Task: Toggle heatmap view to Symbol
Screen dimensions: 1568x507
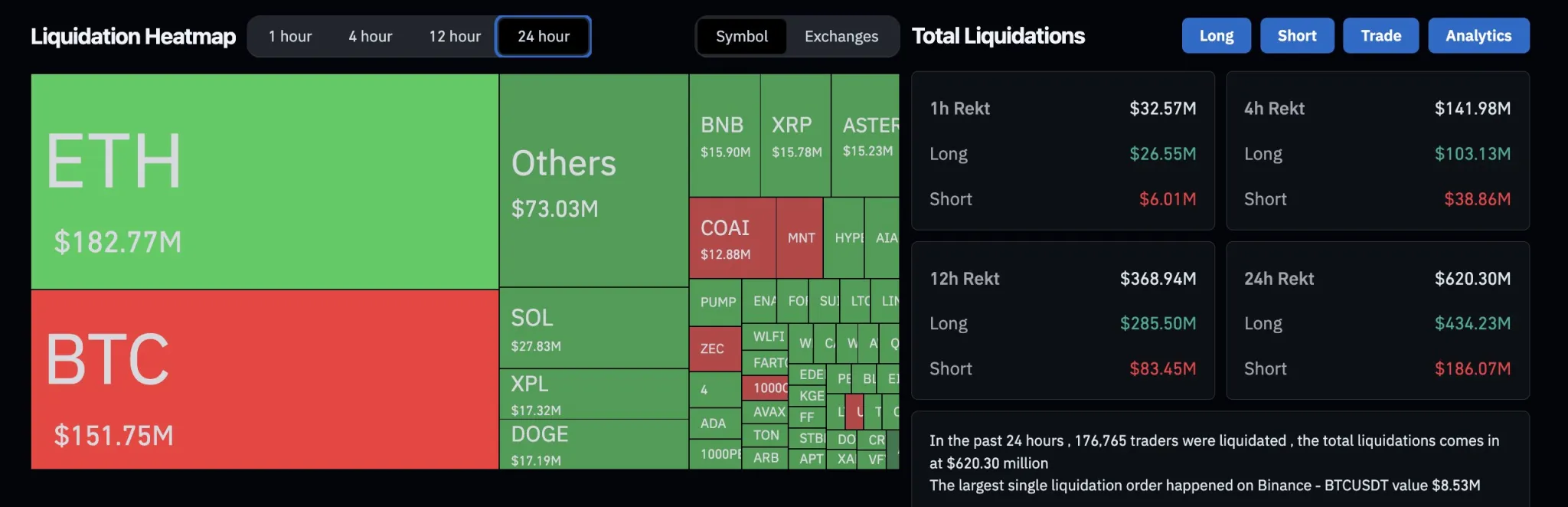Action: pyautogui.click(x=742, y=36)
